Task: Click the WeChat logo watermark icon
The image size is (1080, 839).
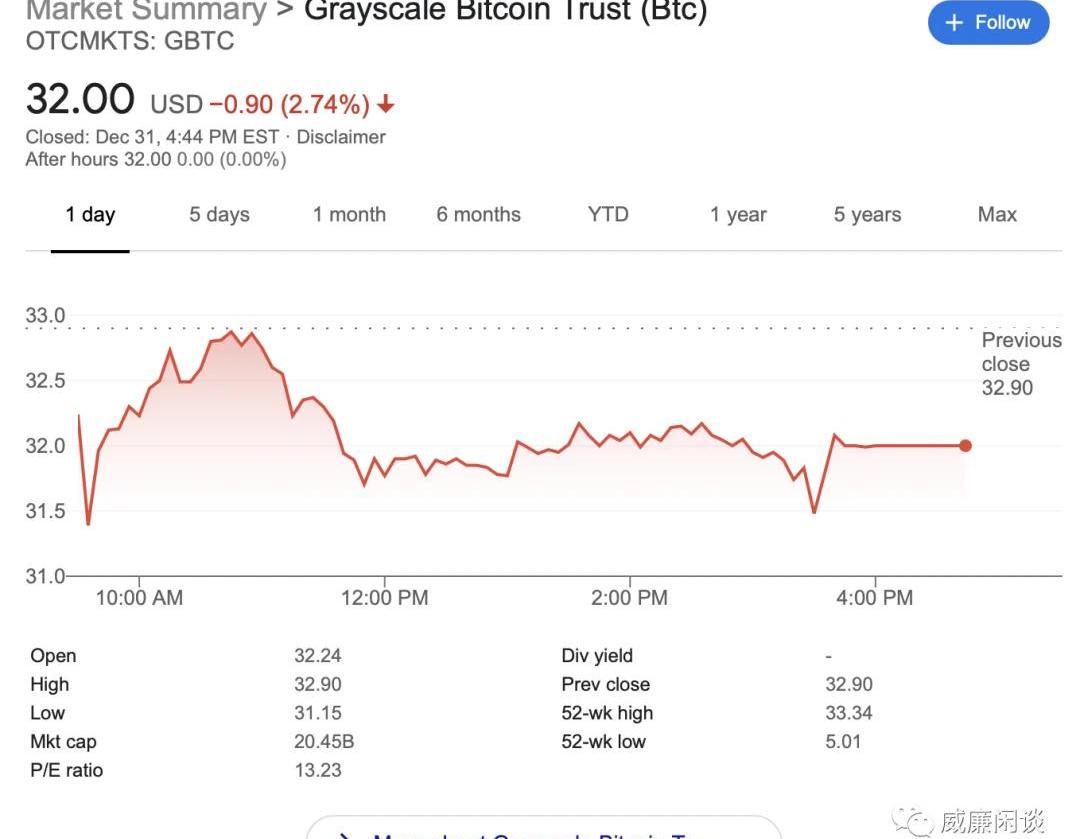Action: (914, 822)
